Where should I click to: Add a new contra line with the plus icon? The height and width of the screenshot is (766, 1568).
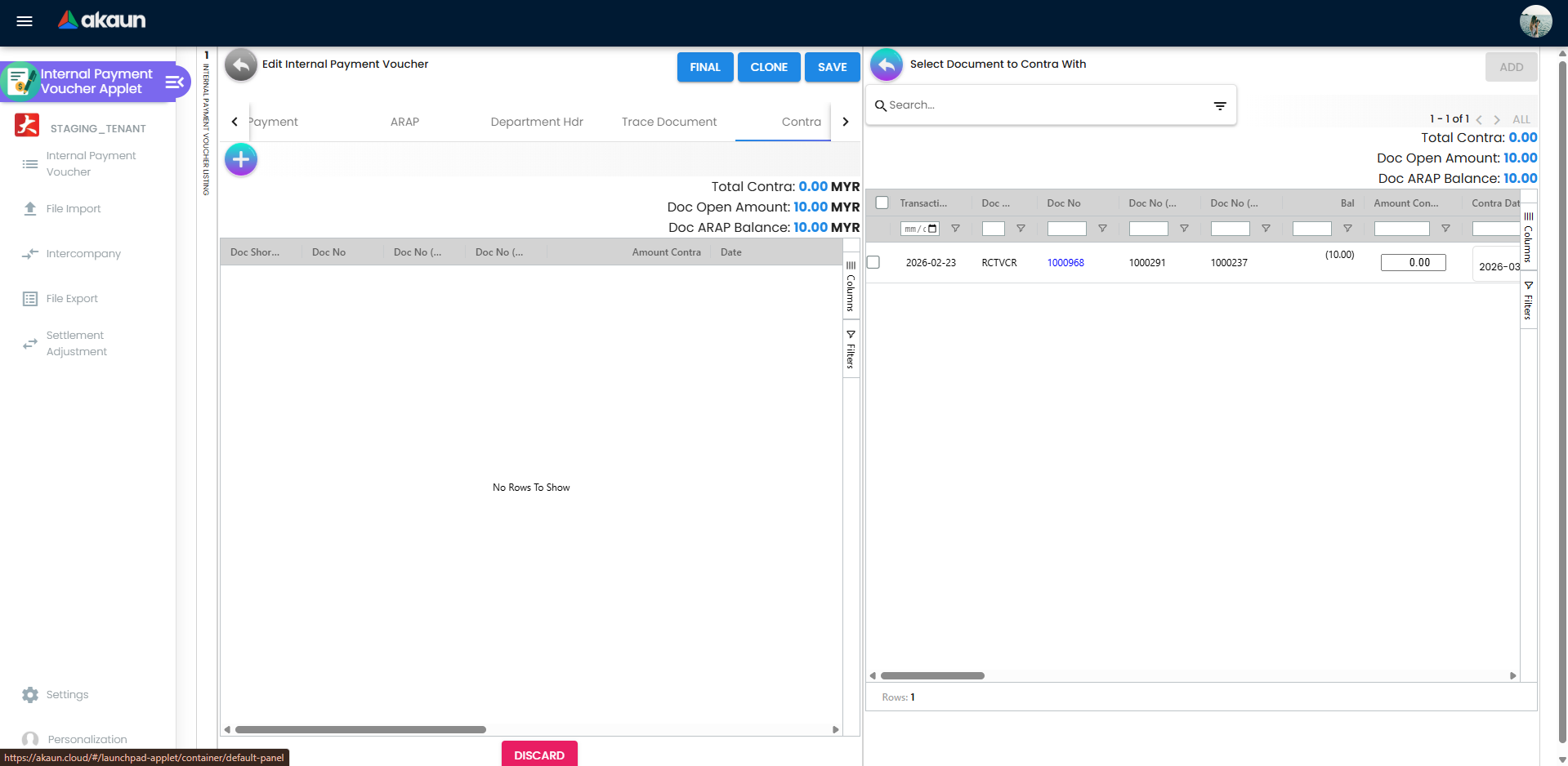tap(240, 159)
